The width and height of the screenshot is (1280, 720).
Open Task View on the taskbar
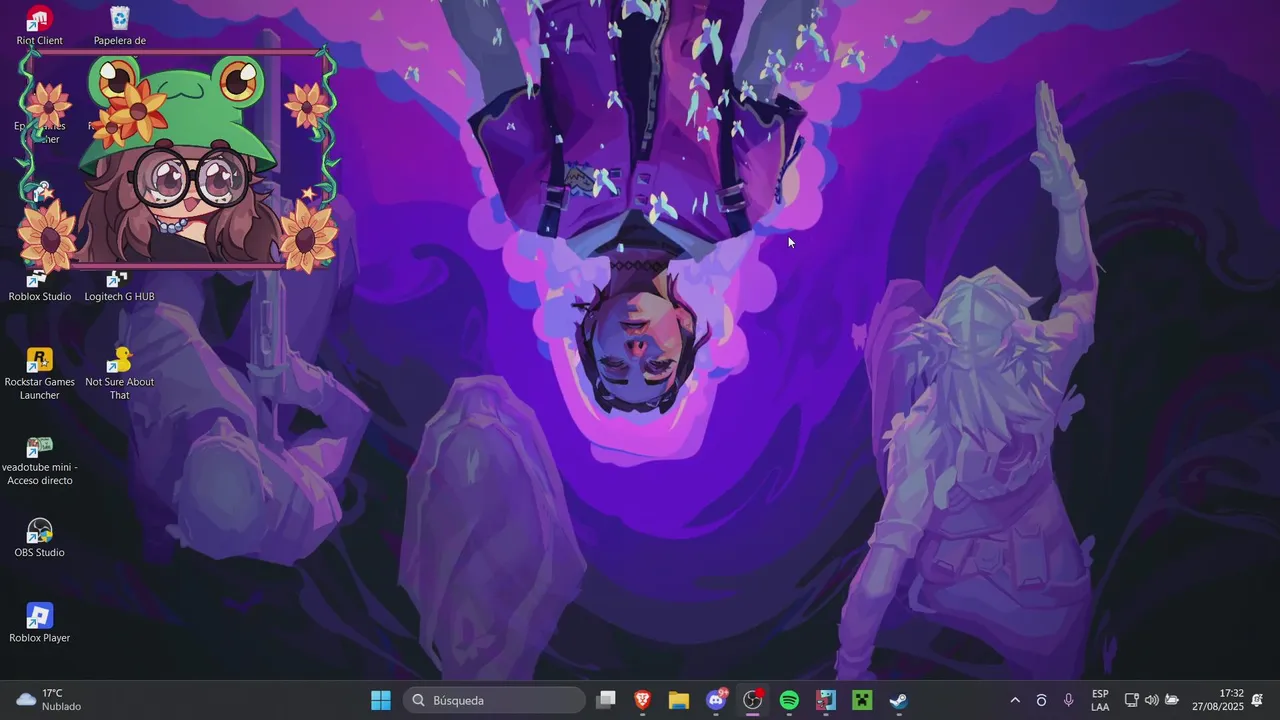point(605,700)
